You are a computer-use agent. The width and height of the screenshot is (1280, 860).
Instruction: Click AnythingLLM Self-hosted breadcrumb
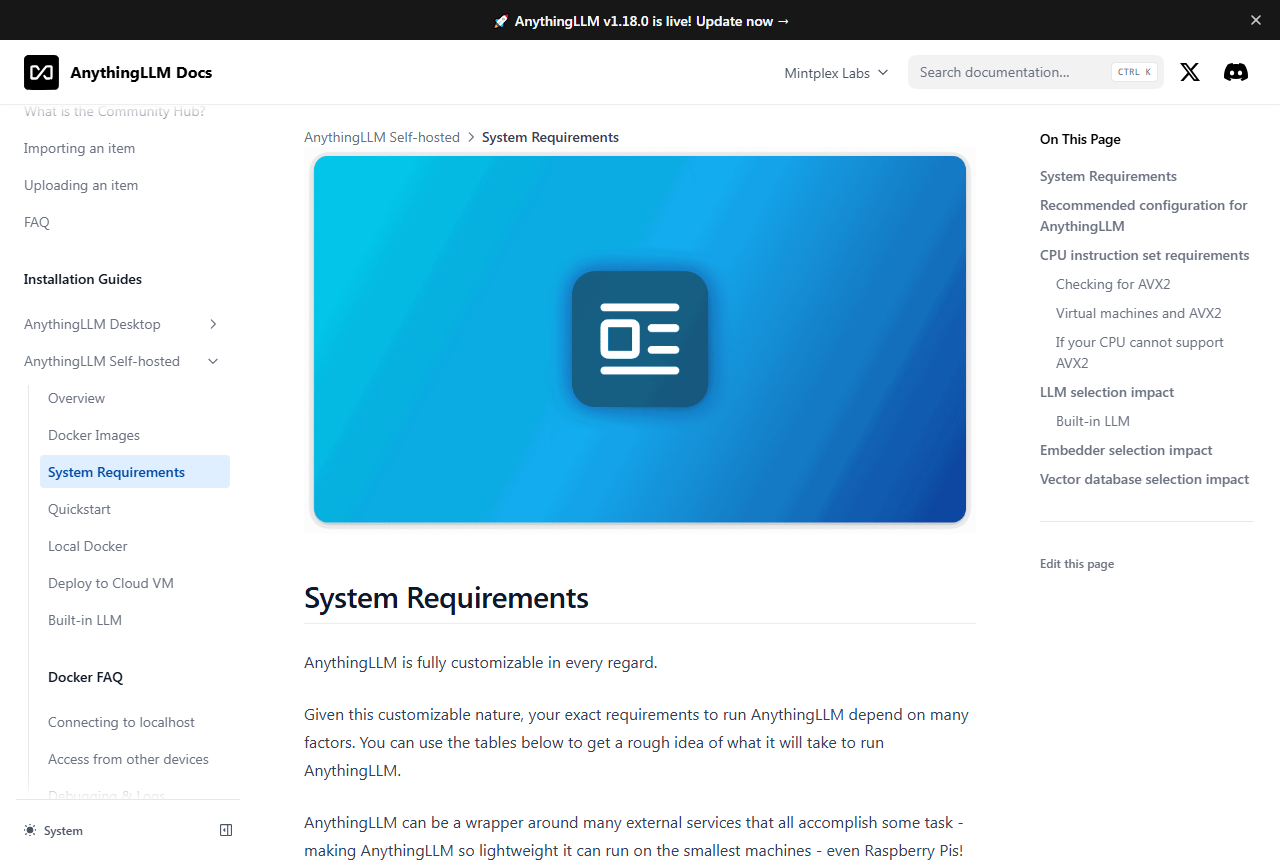coord(382,137)
